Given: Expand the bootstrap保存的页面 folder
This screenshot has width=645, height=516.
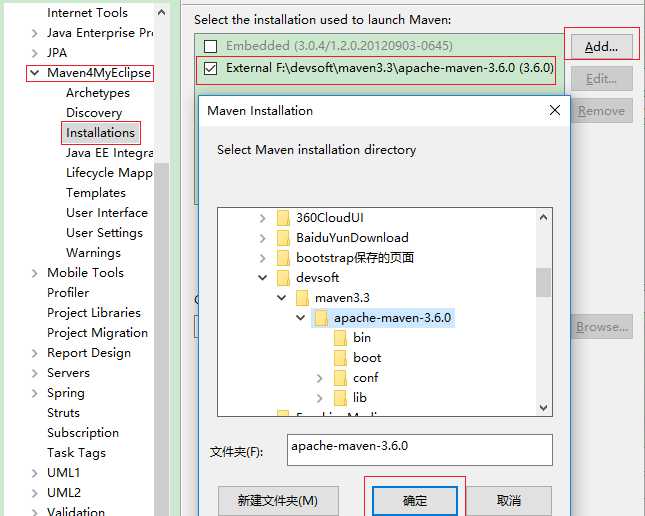Looking at the screenshot, I should (262, 258).
